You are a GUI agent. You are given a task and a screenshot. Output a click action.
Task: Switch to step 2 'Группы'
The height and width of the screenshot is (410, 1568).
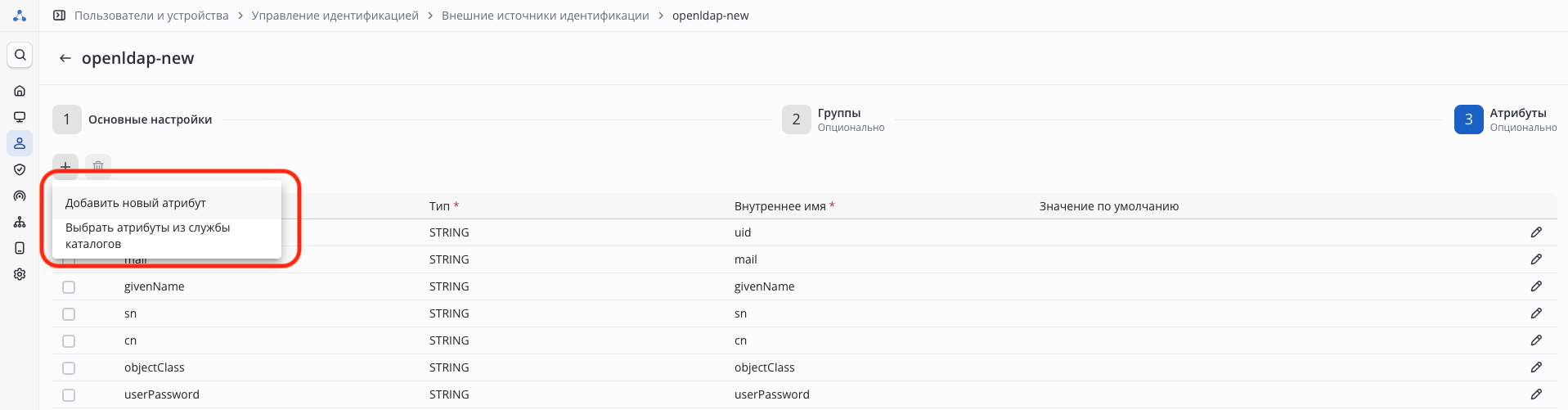[796, 119]
